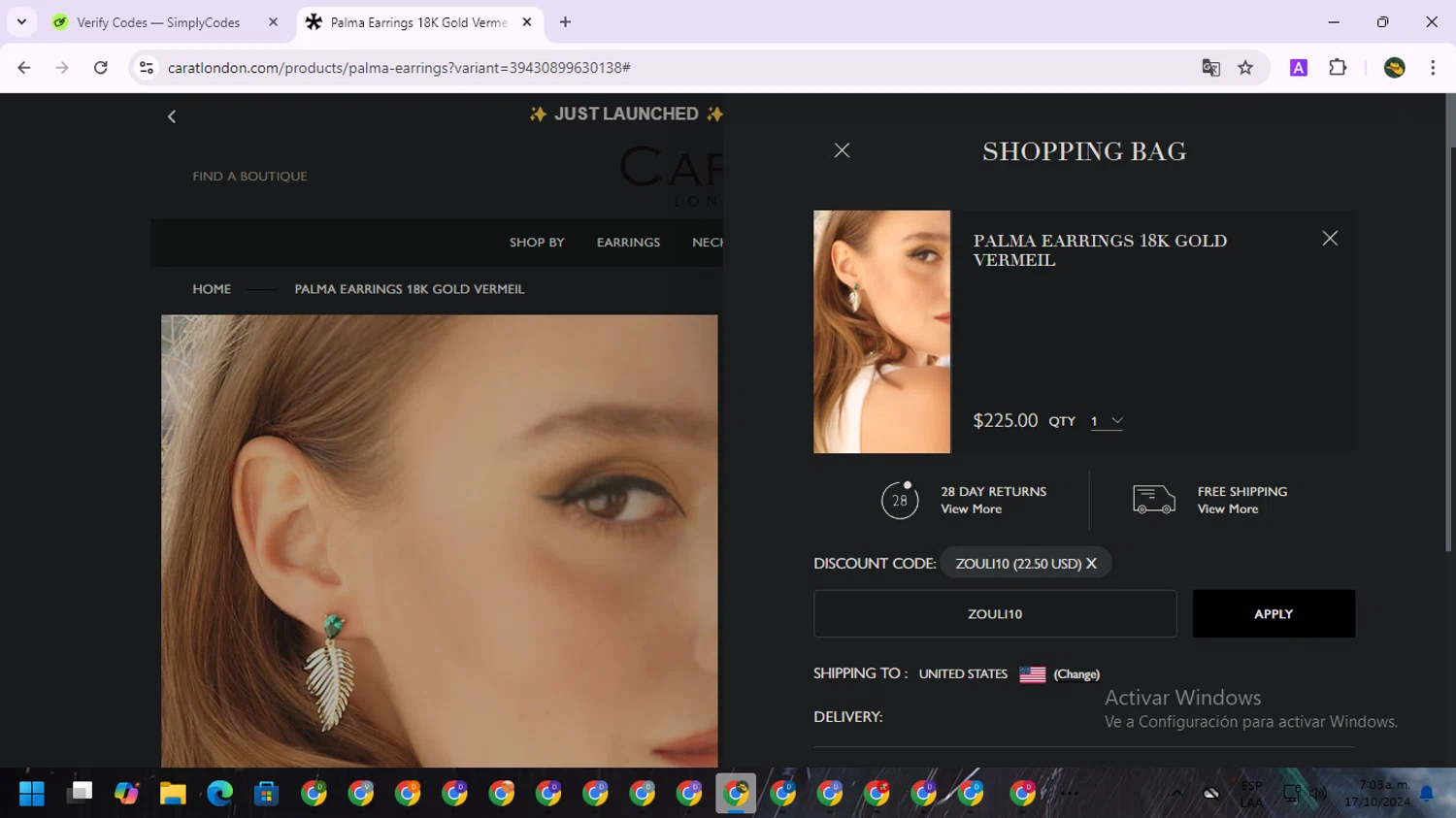Open File Explorer from the taskbar

tap(173, 794)
